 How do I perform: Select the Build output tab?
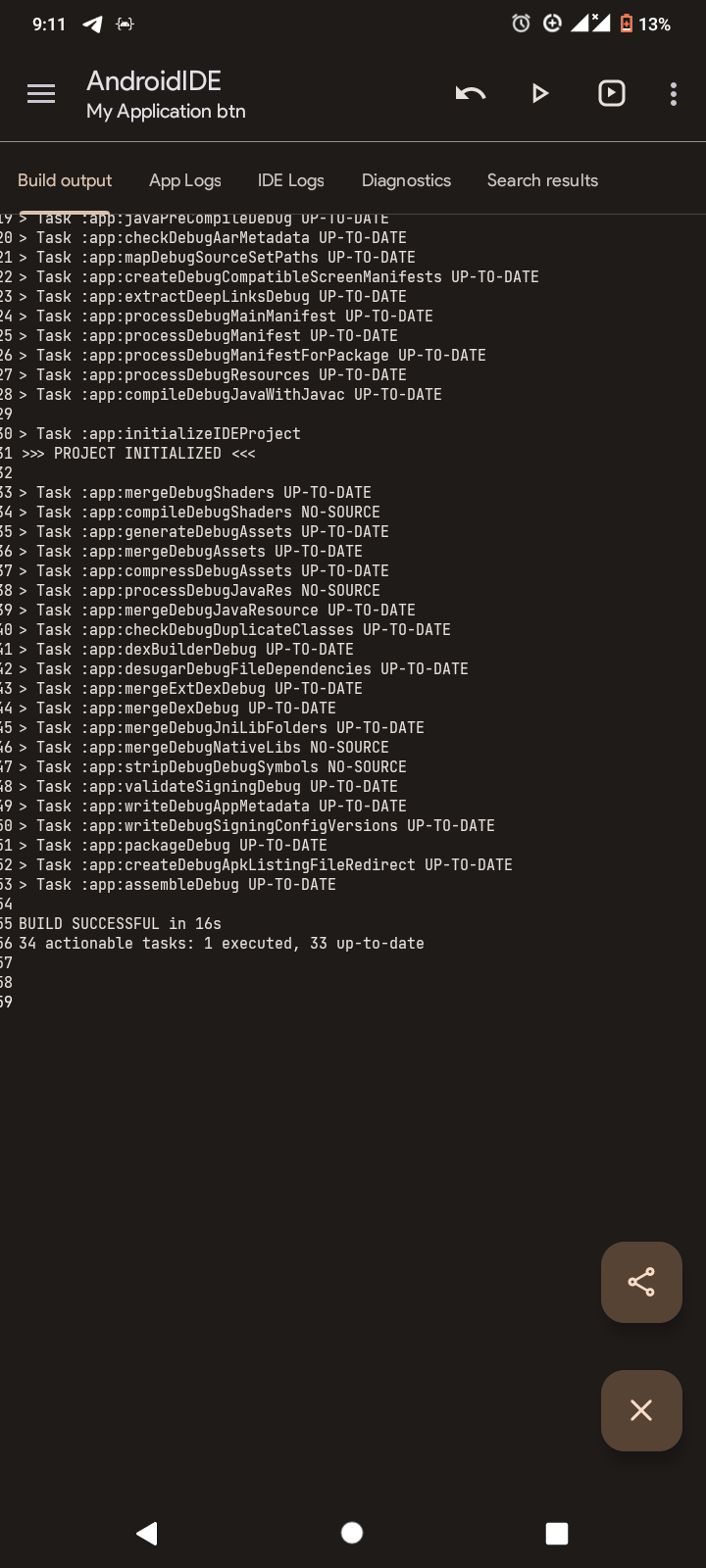click(64, 180)
